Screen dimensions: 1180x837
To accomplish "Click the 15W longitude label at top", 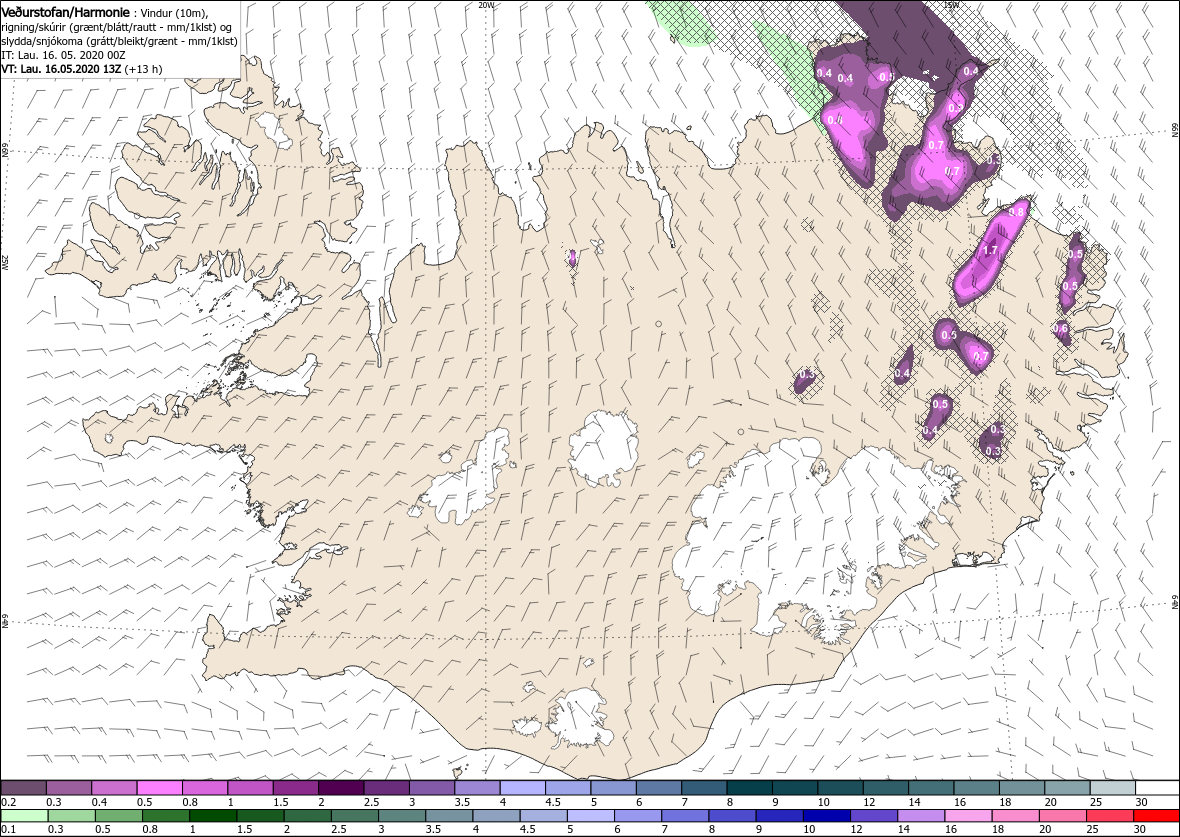I will (x=950, y=5).
